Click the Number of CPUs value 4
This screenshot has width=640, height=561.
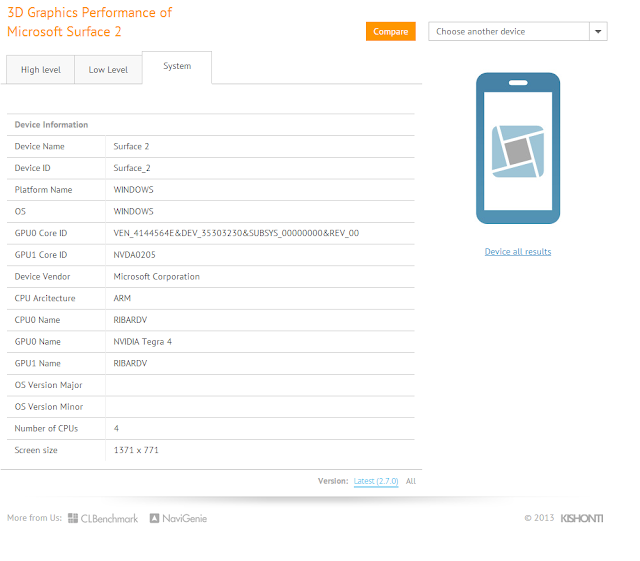[116, 428]
